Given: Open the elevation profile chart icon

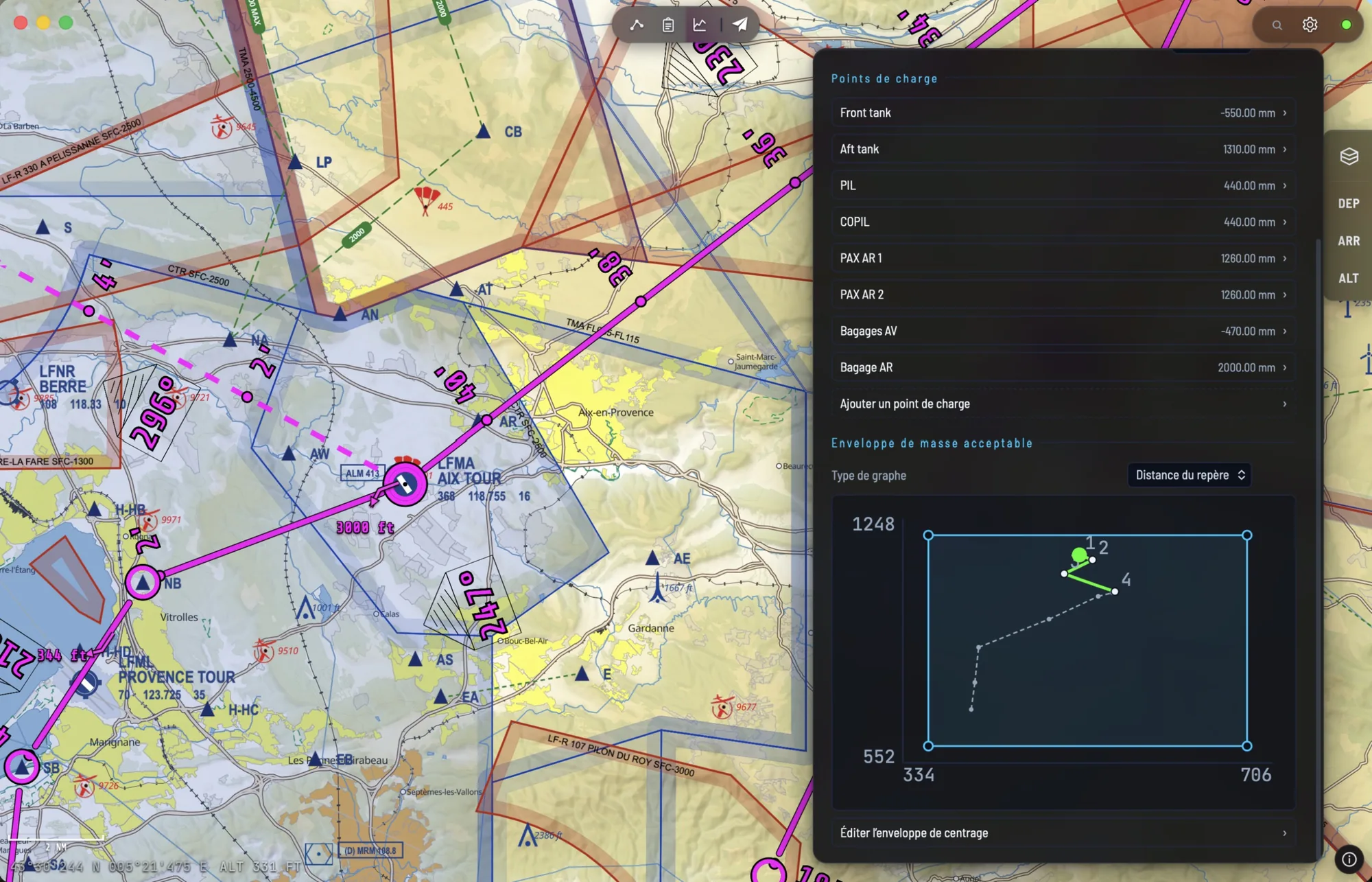Looking at the screenshot, I should tap(700, 25).
